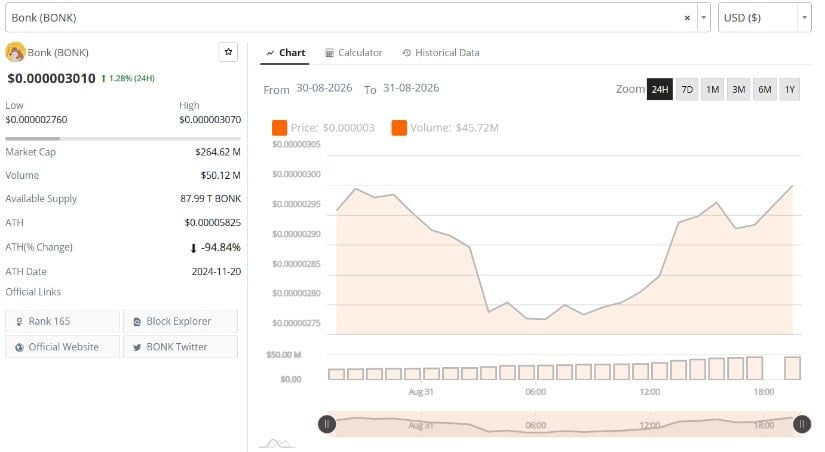Click the From date 30-08-2026
Viewport: 825px width, 452px height.
tap(324, 88)
